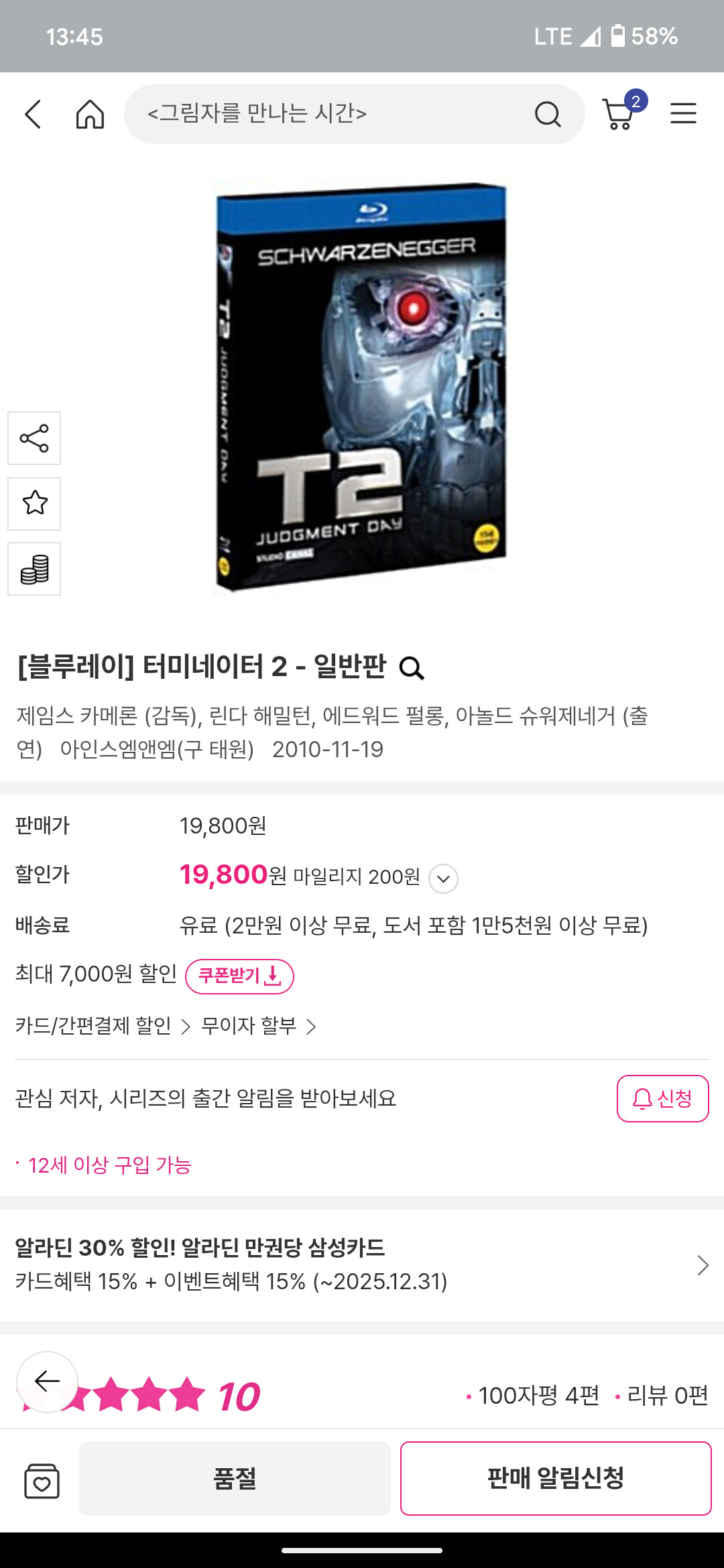Share this product via the share icon
Viewport: 724px width, 1568px height.
click(34, 438)
